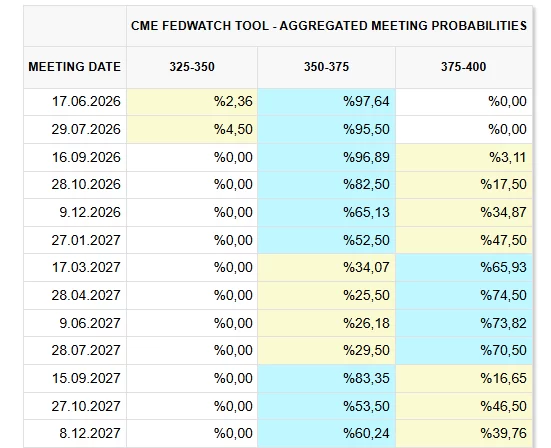Click the %65,93 probability cell

pyautogui.click(x=464, y=268)
